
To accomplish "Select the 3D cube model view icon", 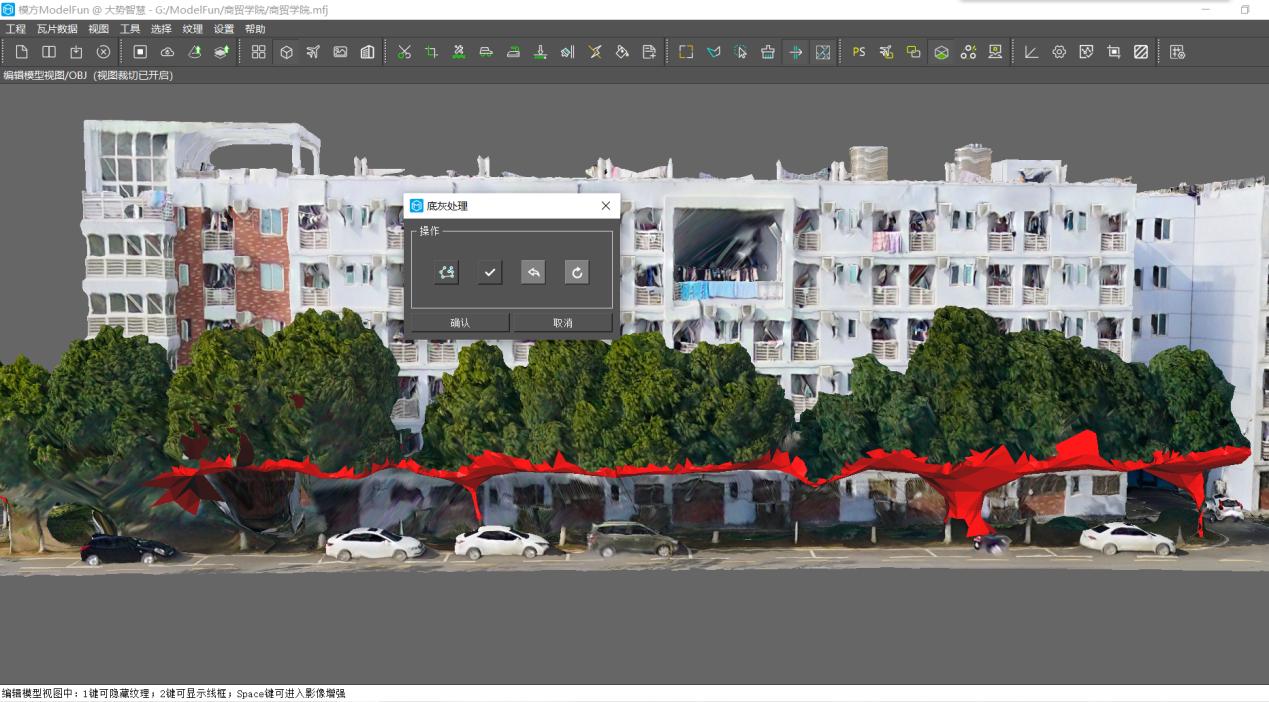I will pos(286,52).
